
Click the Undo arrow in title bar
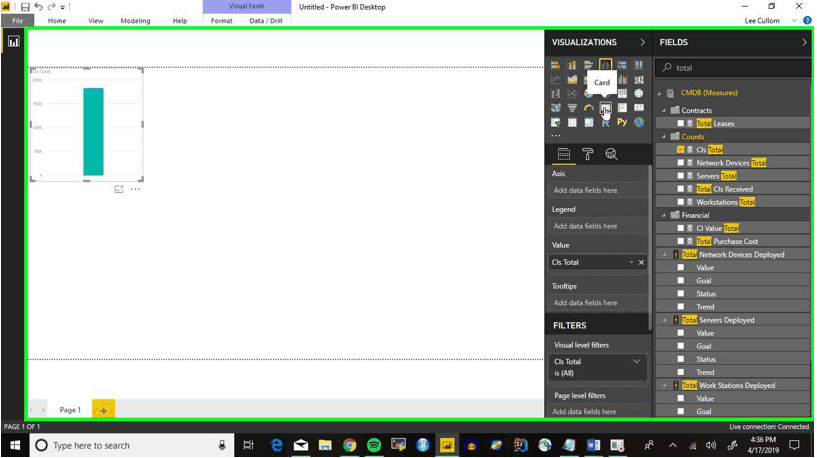point(39,7)
